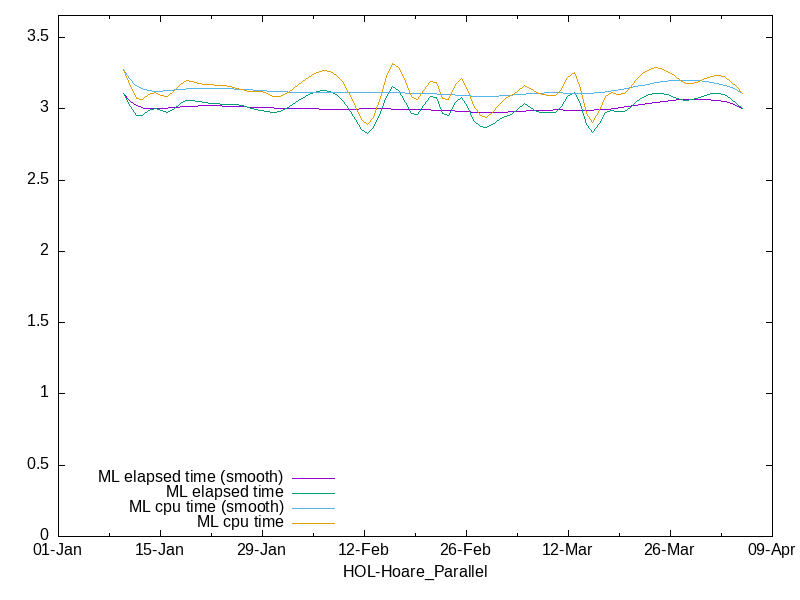Viewport: 800px width, 600px height.
Task: Choose the 12-Mar x-axis date label
Action: click(x=567, y=550)
